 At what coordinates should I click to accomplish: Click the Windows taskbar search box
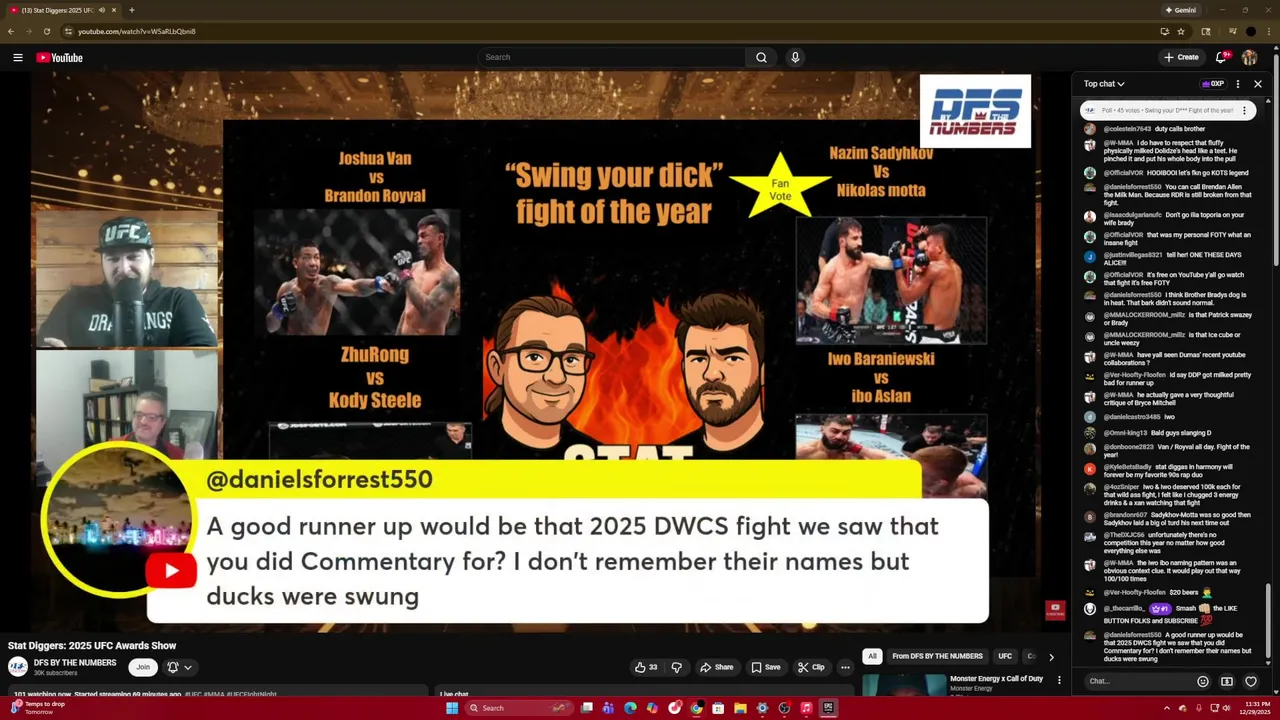tap(517, 708)
